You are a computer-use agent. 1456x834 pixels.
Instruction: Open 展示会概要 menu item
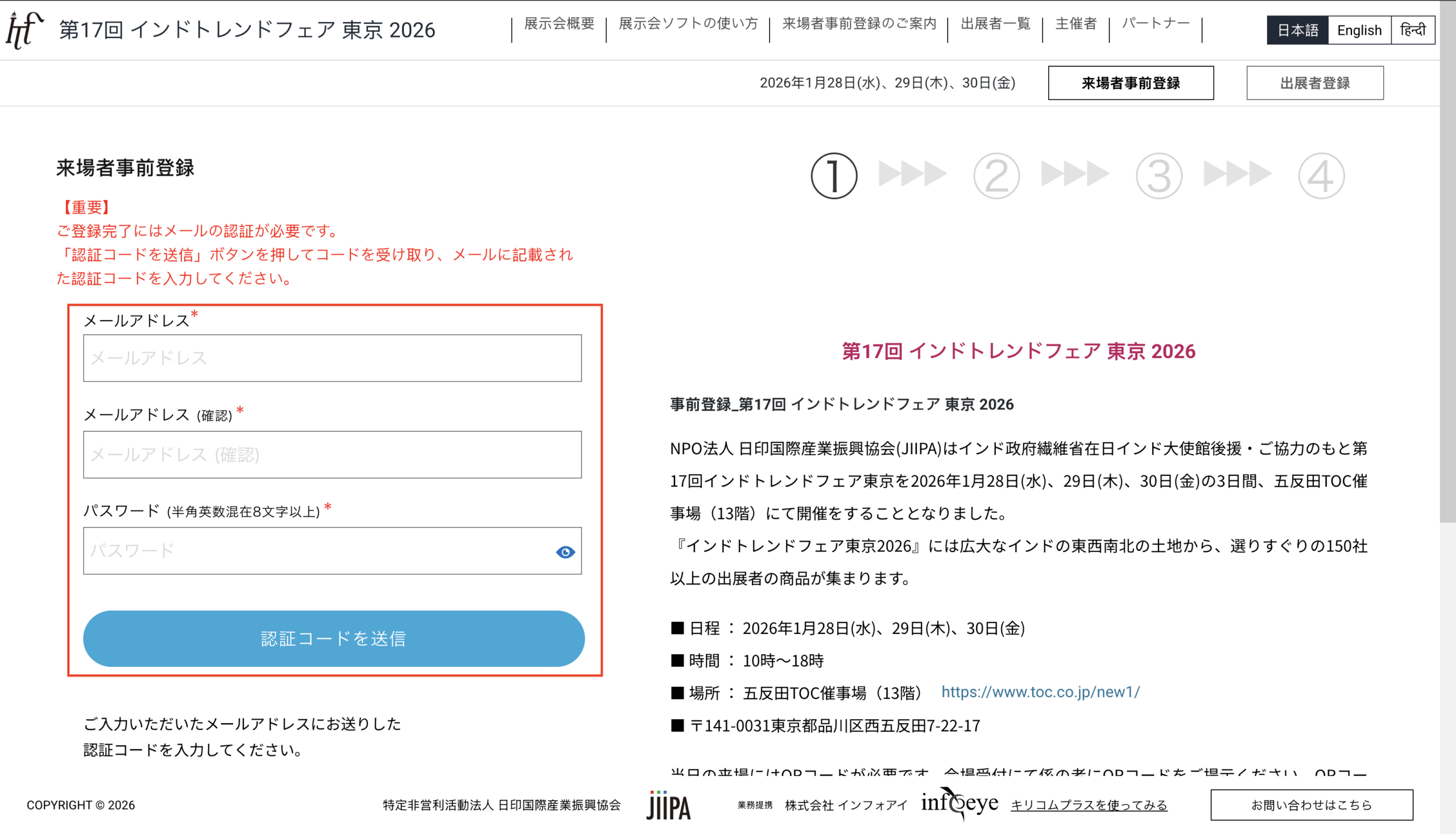559,23
